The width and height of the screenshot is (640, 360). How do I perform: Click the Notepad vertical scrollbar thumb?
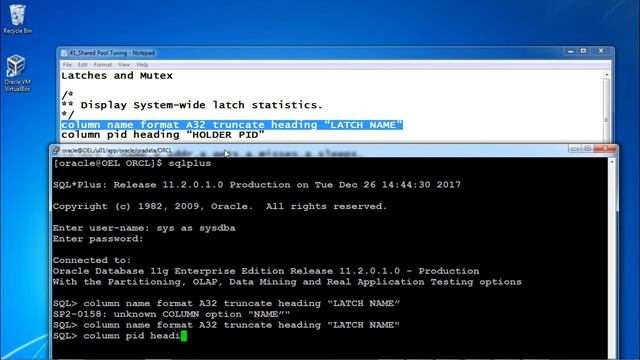607,119
